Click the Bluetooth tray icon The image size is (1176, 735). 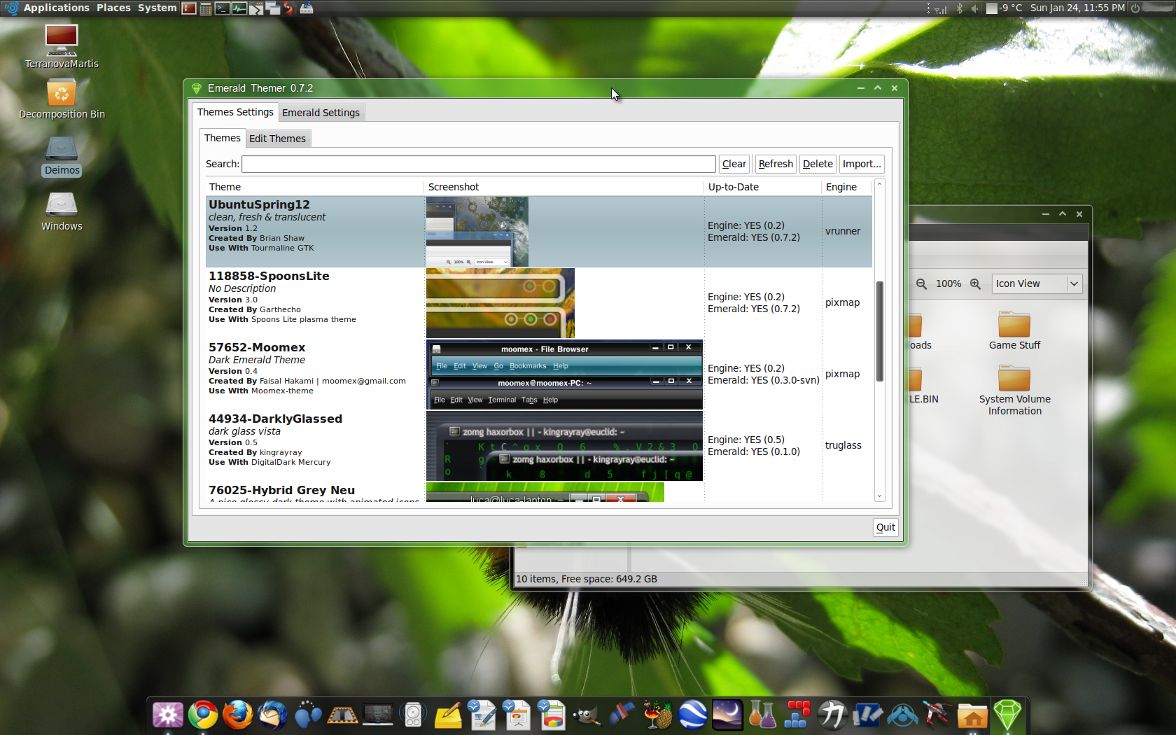(x=959, y=8)
